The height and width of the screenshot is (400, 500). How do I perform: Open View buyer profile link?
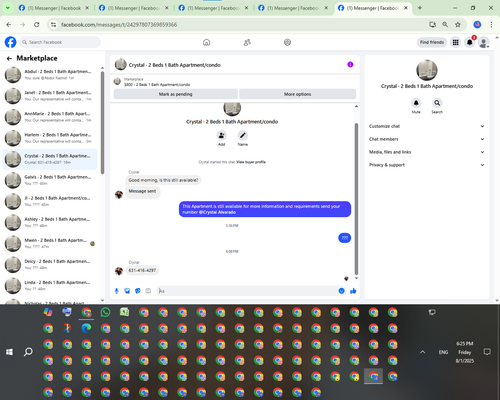point(251,162)
